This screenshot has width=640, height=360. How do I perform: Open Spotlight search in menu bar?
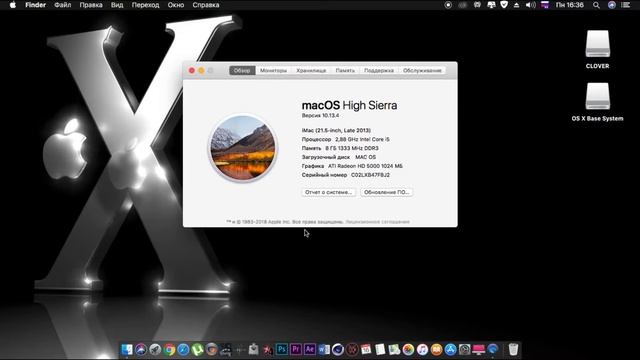coord(596,5)
